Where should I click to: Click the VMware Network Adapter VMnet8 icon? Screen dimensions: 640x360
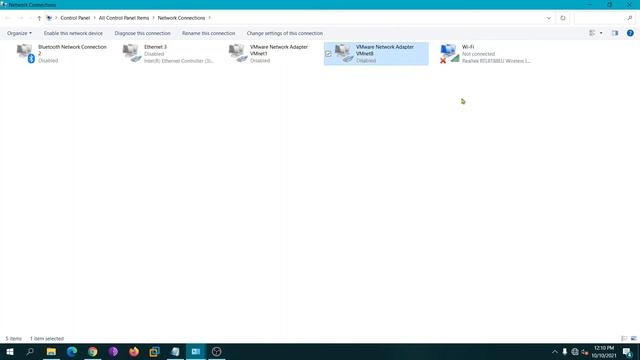(344, 53)
